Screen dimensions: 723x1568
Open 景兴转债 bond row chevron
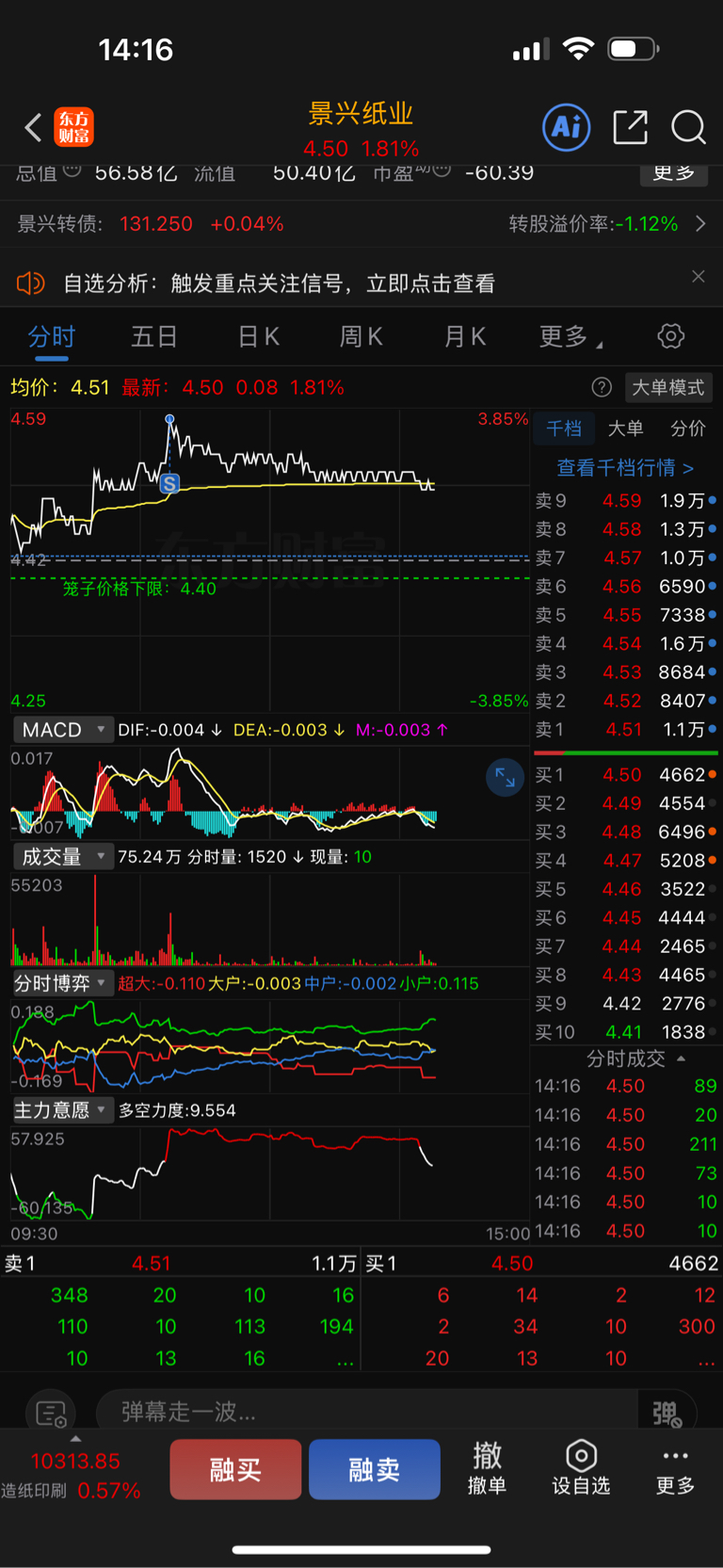point(700,223)
